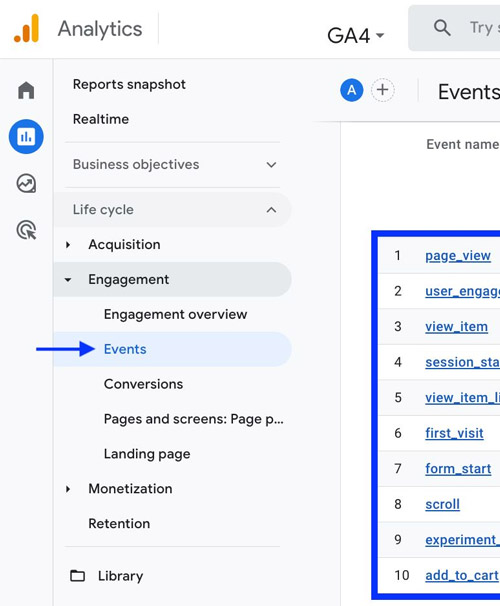Open the Explore icon in sidebar

[26, 183]
